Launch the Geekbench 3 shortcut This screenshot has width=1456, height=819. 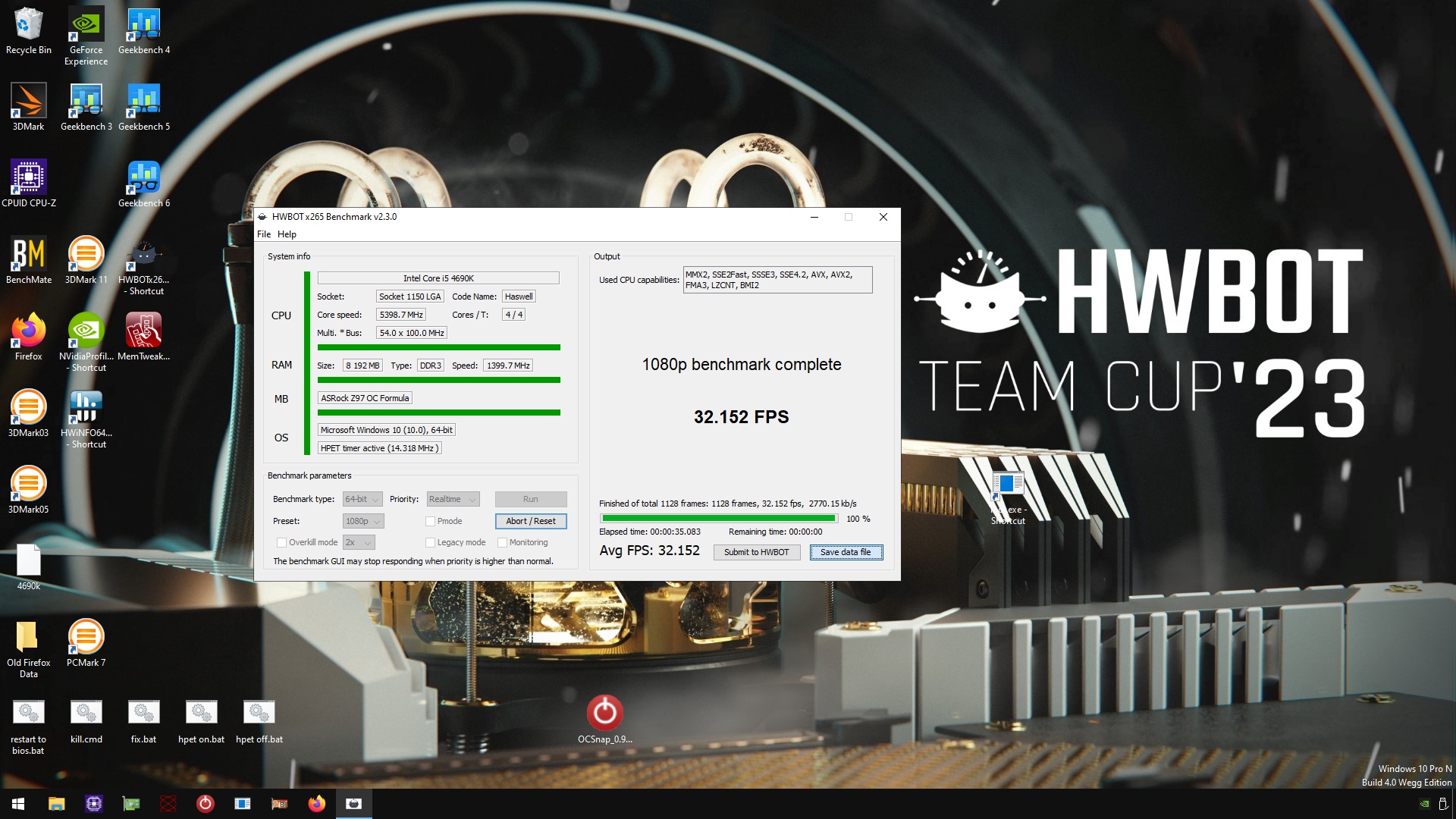(86, 107)
